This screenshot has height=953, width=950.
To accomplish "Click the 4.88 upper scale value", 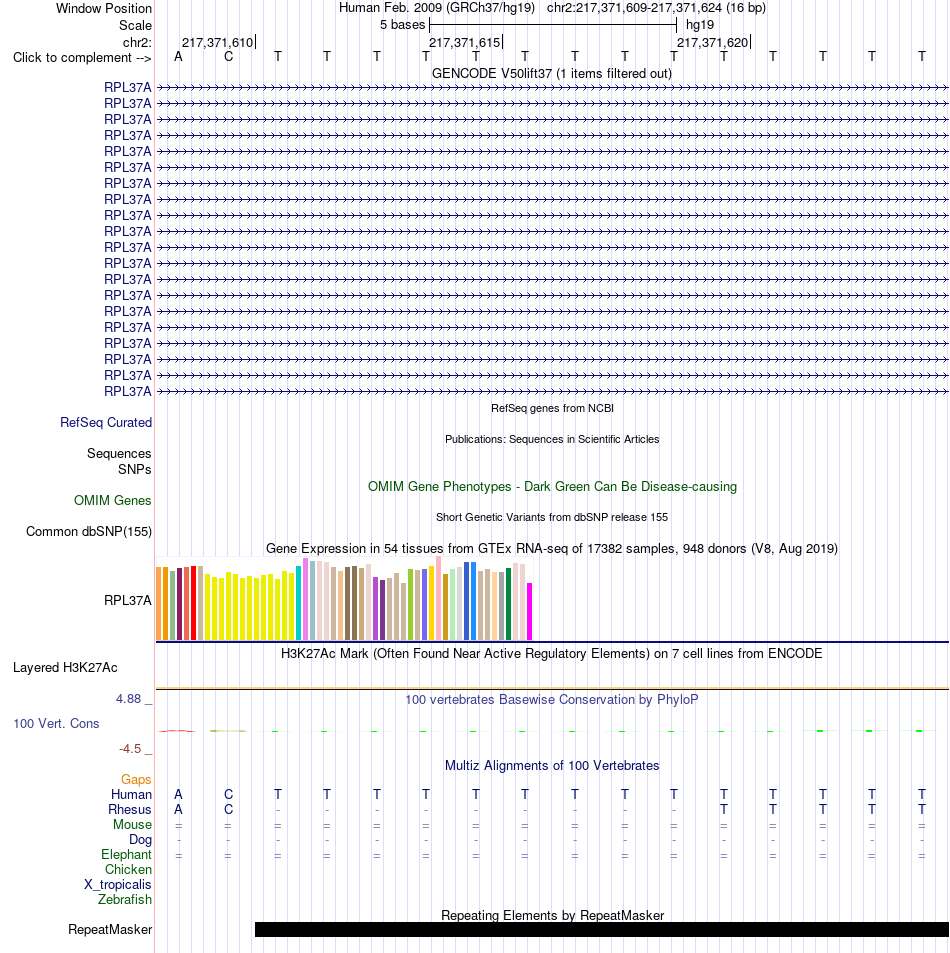I will (128, 699).
